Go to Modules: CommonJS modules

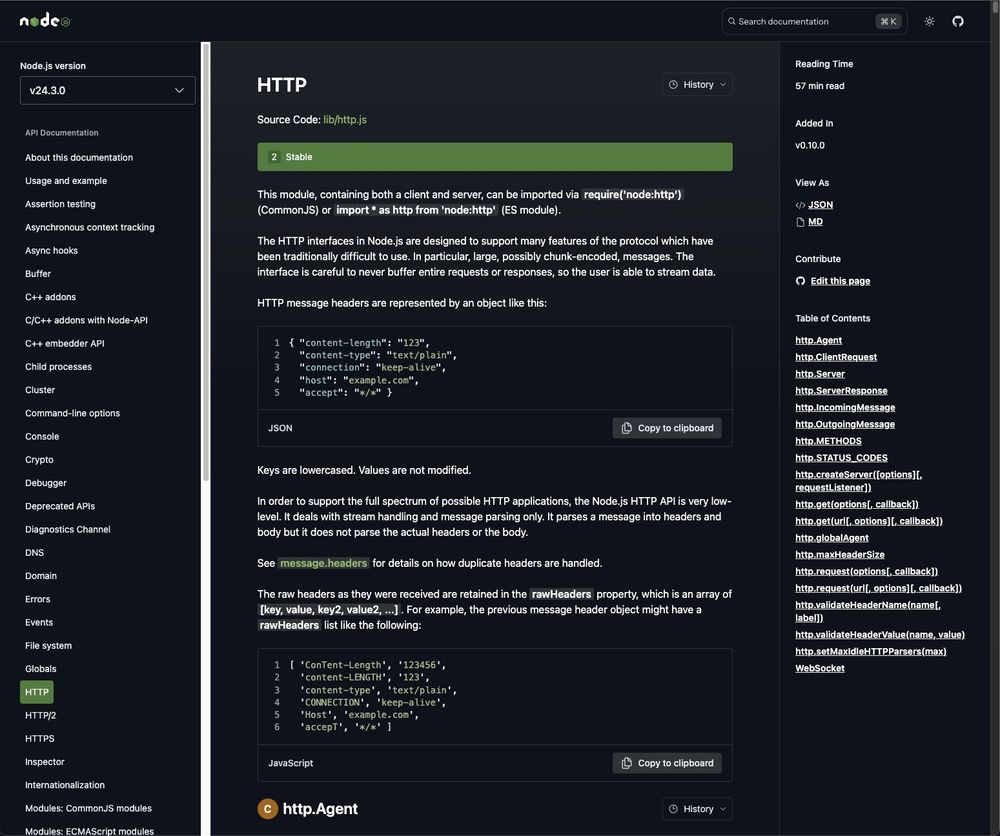tap(88, 809)
